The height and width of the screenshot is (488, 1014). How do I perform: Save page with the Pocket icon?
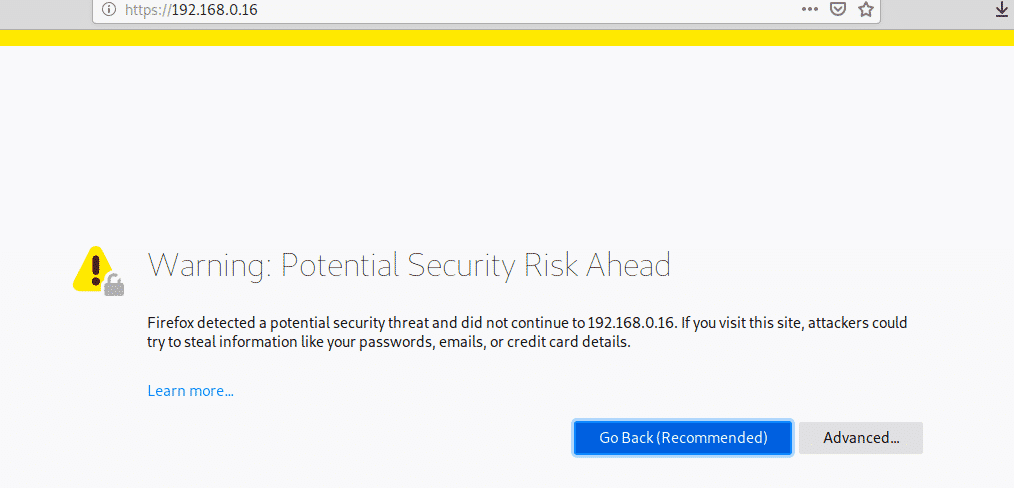tap(838, 9)
